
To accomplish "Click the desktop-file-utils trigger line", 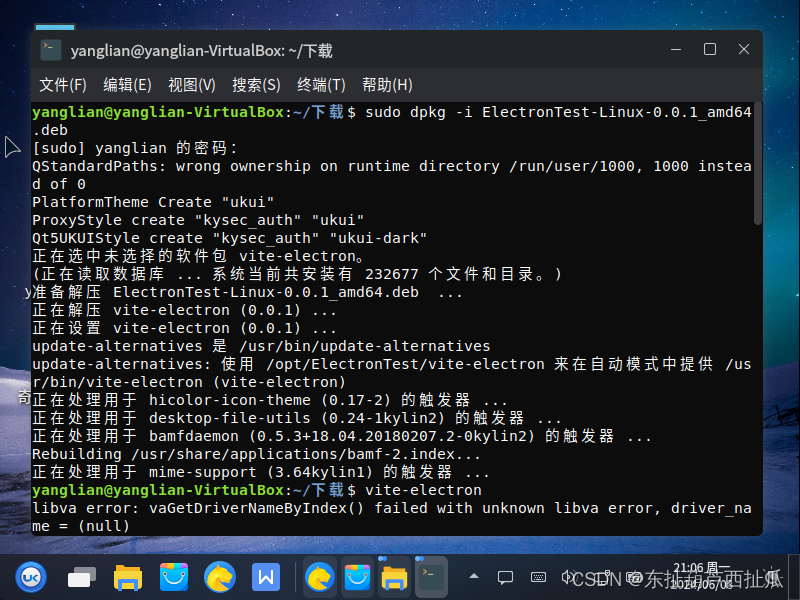I will pyautogui.click(x=297, y=418).
